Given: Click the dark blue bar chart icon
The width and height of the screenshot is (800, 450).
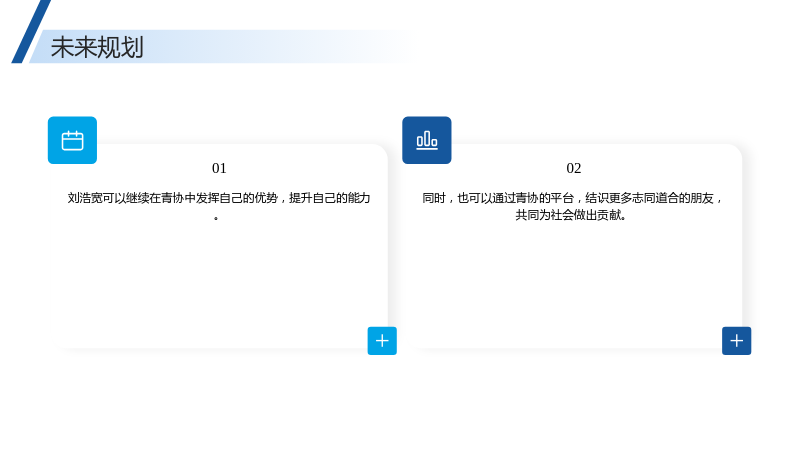Looking at the screenshot, I should (x=427, y=140).
